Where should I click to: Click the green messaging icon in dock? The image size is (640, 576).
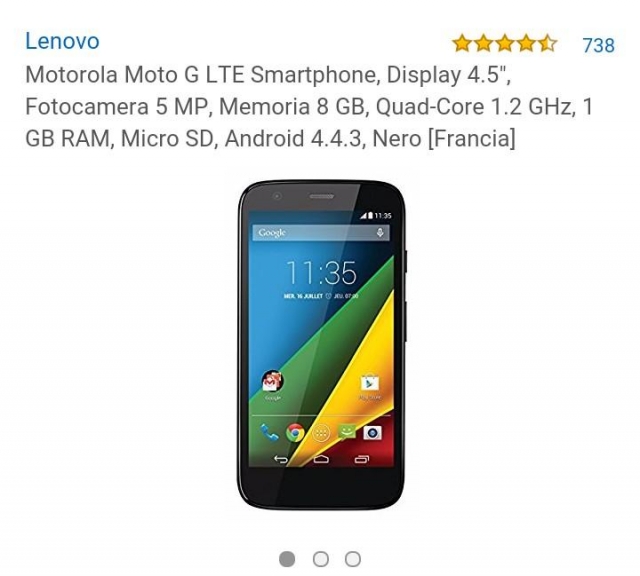point(347,432)
